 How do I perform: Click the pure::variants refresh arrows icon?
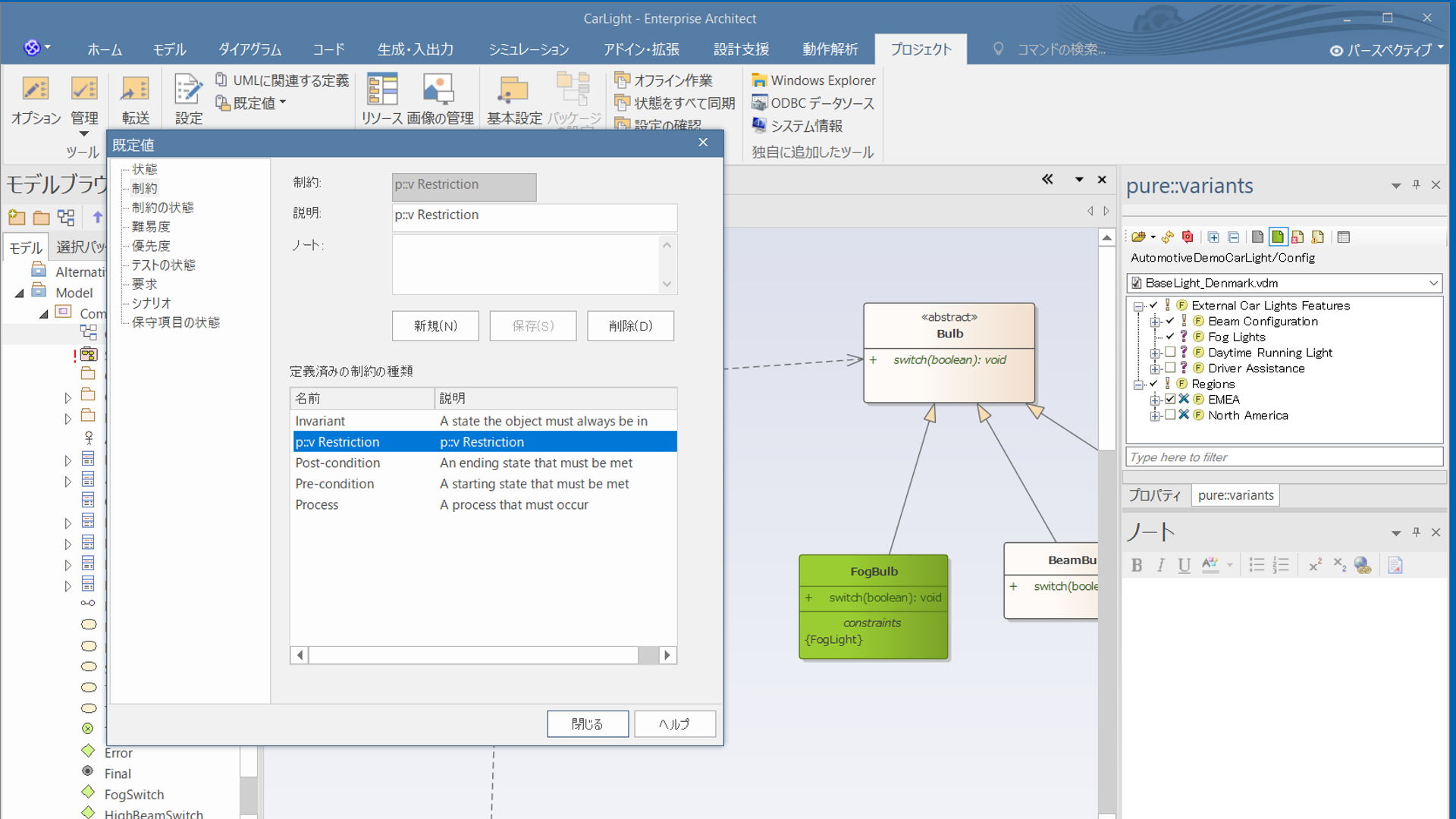tap(1168, 237)
